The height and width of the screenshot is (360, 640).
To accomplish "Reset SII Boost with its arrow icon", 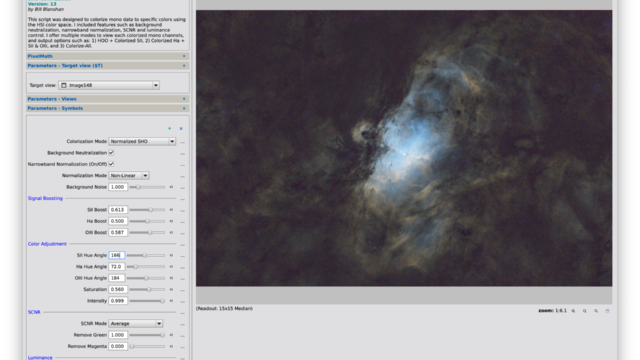I will (x=171, y=210).
